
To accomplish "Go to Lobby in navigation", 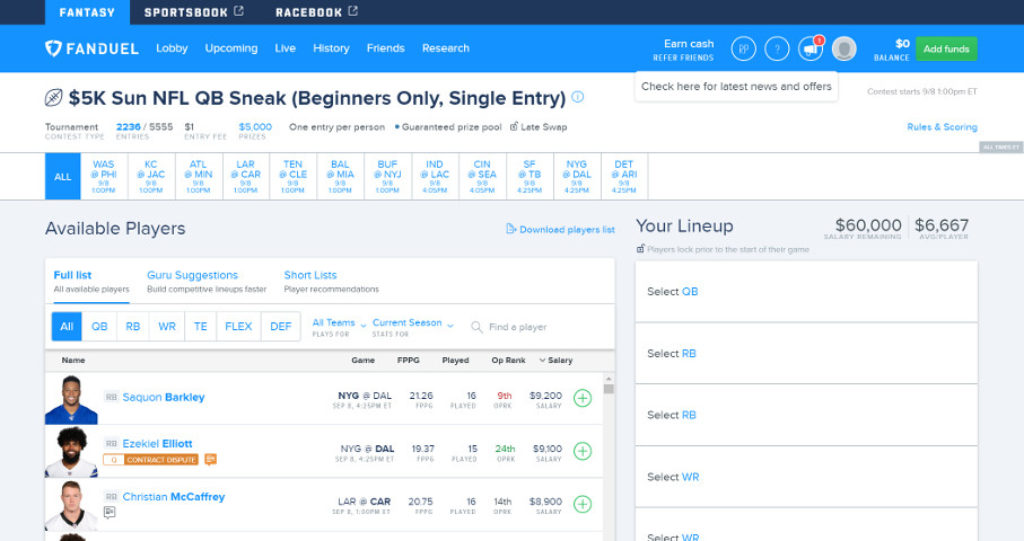I will (x=172, y=48).
